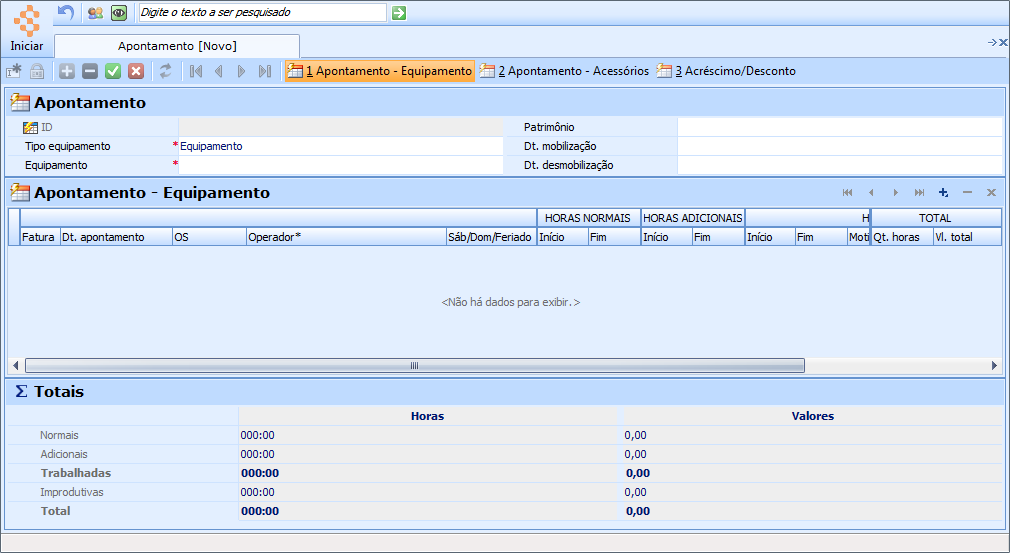1010x553 pixels.
Task: Sort by Fatura column header
Action: click(40, 237)
